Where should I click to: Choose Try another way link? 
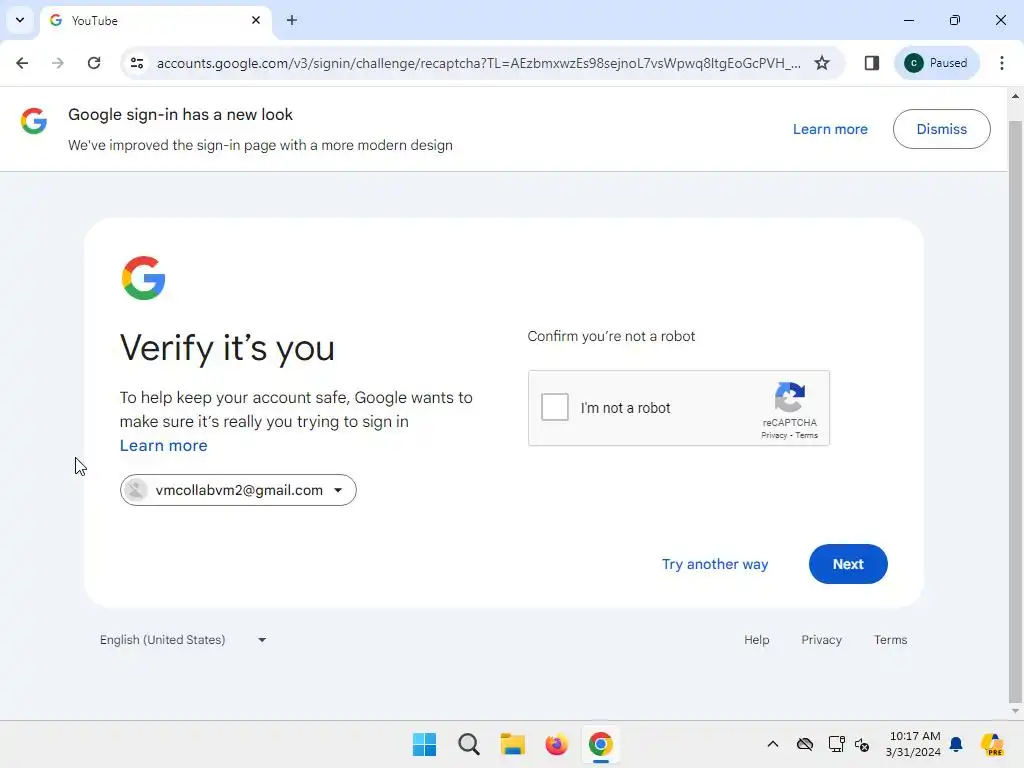click(715, 564)
